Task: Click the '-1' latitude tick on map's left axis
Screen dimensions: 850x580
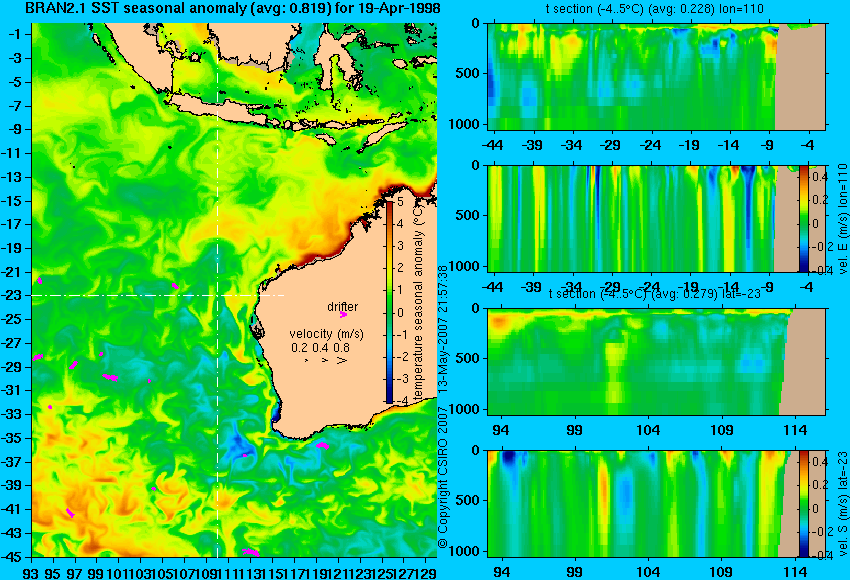Action: tap(16, 34)
